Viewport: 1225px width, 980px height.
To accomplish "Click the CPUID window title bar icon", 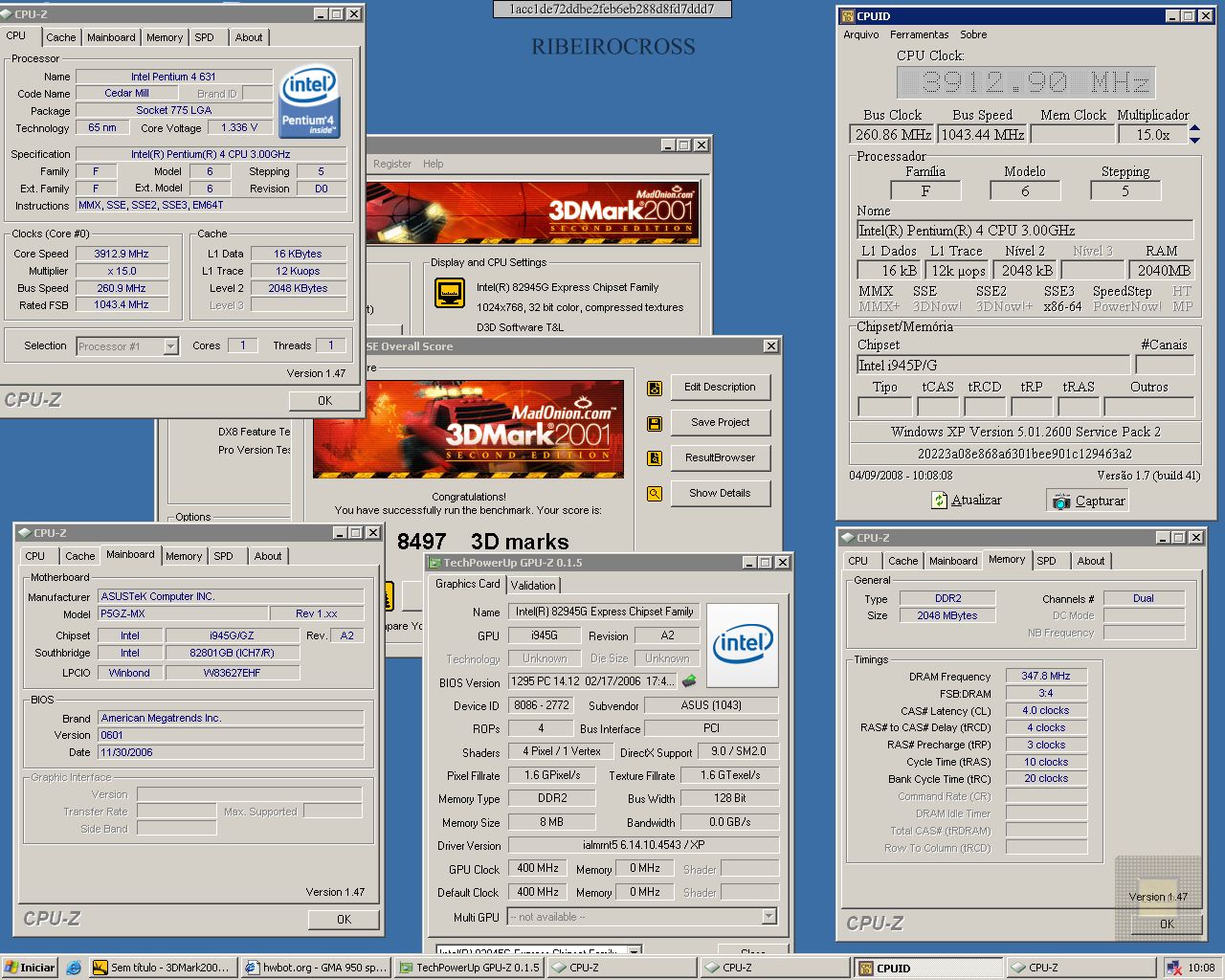I will pyautogui.click(x=847, y=16).
